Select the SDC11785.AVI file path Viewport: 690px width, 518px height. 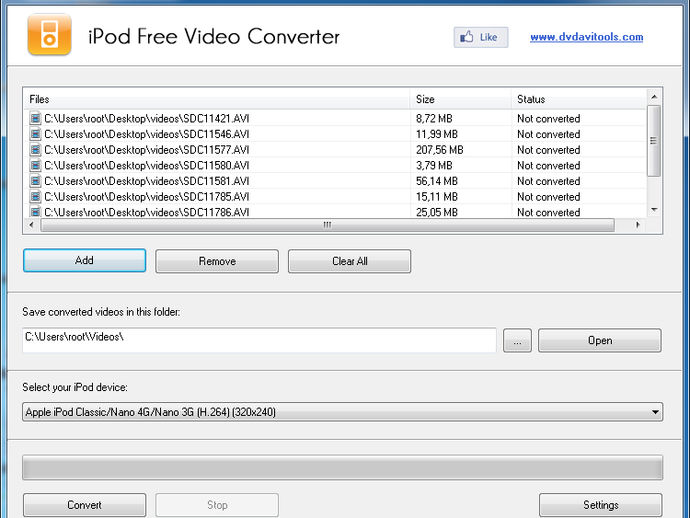[x=147, y=197]
